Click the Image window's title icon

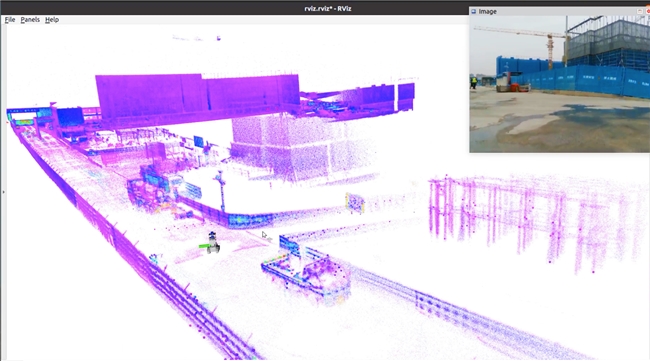point(473,12)
